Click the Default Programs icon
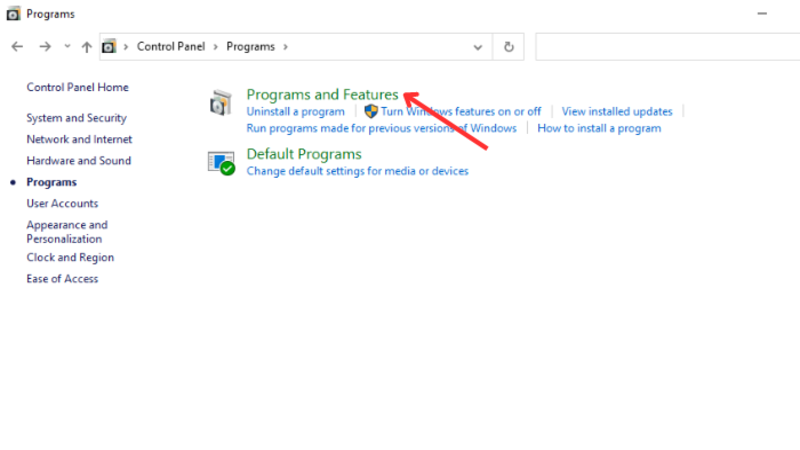This screenshot has height=450, width=800. 221,163
